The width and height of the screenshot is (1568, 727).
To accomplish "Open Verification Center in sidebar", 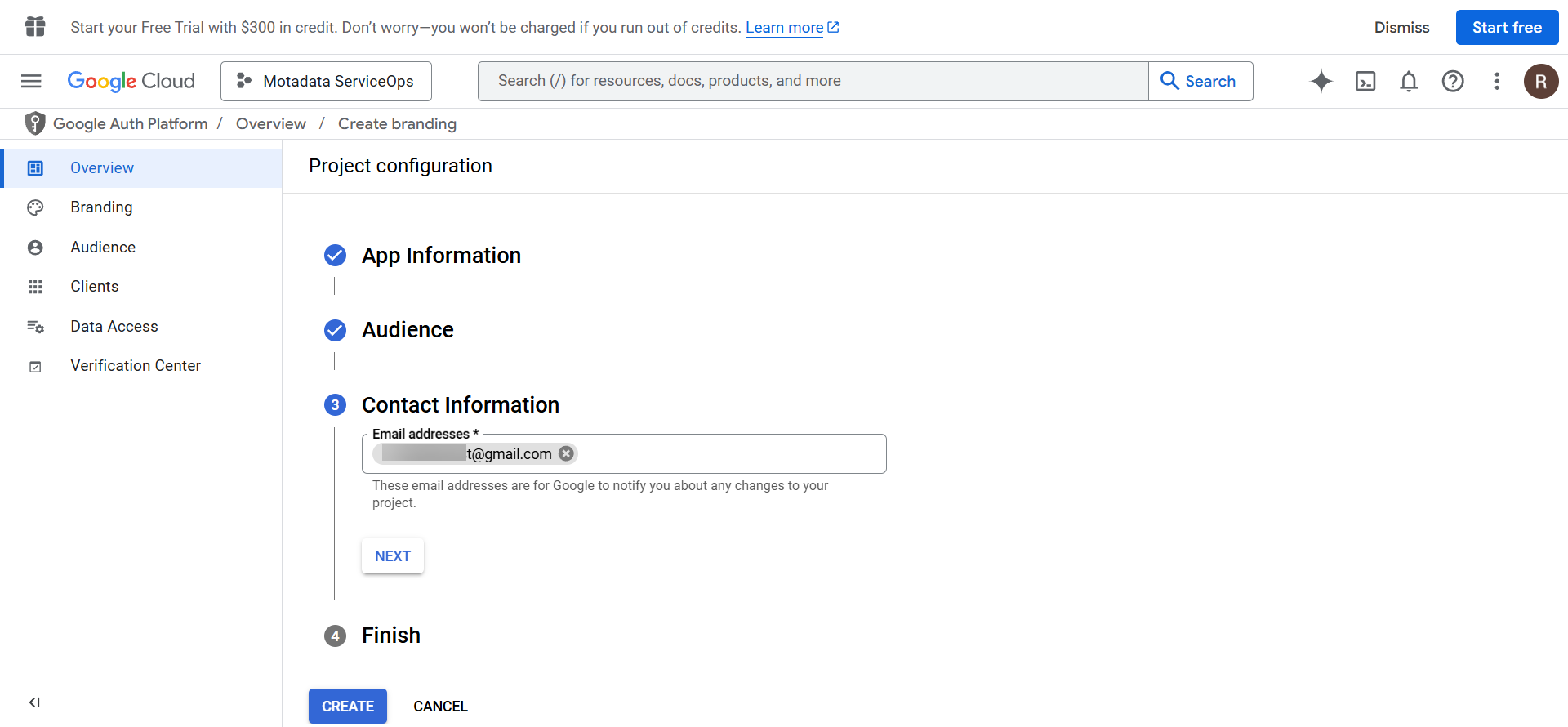I will click(x=136, y=366).
